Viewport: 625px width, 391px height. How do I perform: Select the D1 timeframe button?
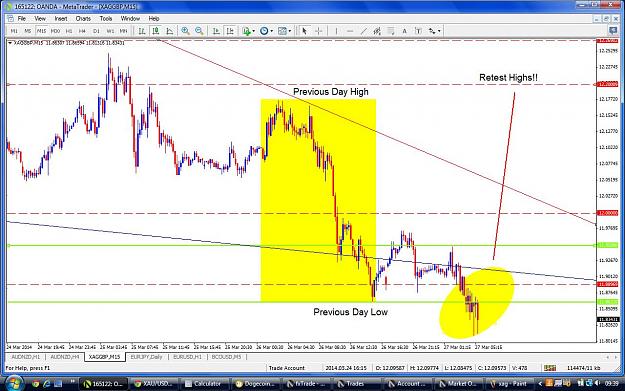(96, 31)
